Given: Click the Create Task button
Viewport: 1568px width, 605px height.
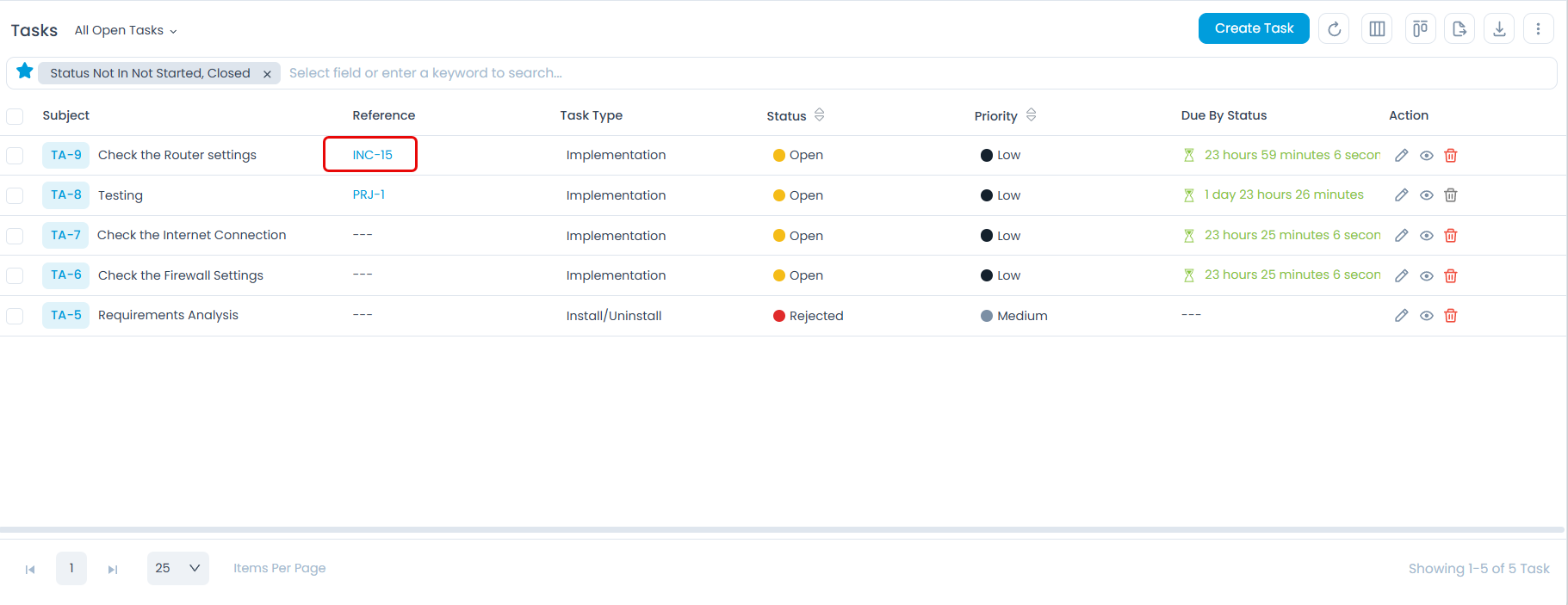Looking at the screenshot, I should pyautogui.click(x=1254, y=28).
